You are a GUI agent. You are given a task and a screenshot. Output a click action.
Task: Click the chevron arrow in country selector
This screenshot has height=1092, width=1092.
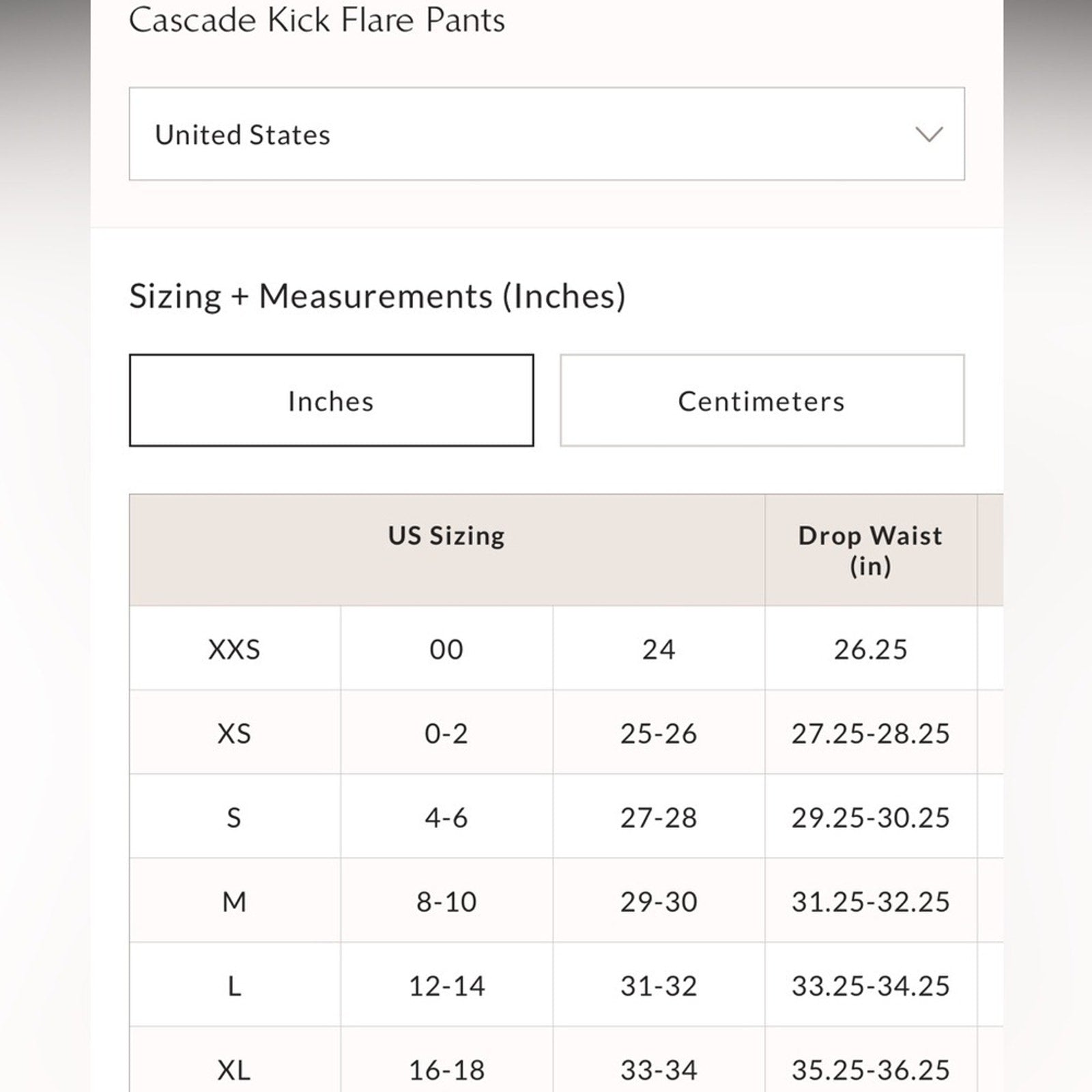(x=929, y=134)
